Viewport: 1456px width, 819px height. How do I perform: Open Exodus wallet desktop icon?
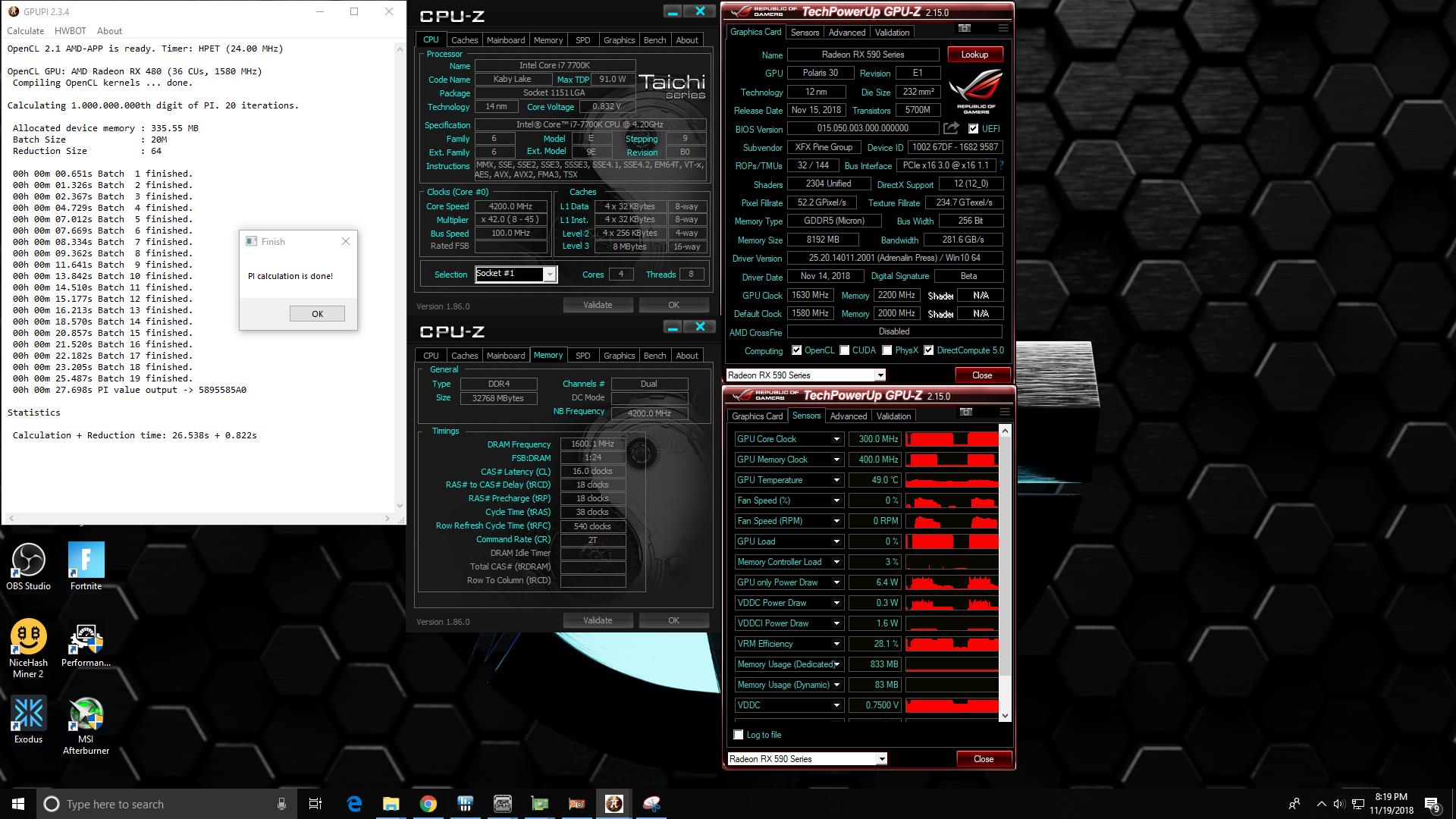(29, 720)
